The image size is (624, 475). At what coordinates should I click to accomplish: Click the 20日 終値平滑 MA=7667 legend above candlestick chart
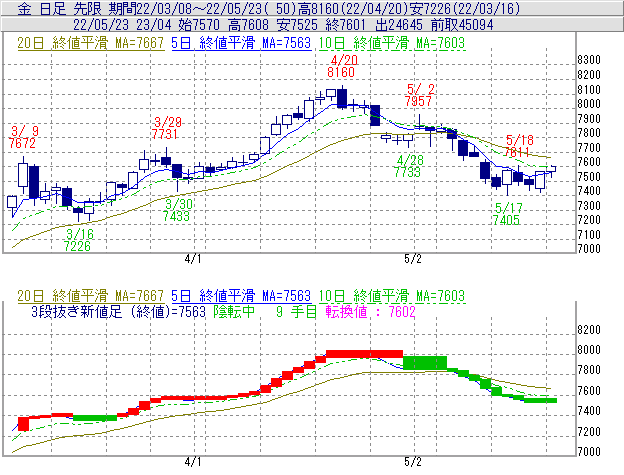(91, 43)
